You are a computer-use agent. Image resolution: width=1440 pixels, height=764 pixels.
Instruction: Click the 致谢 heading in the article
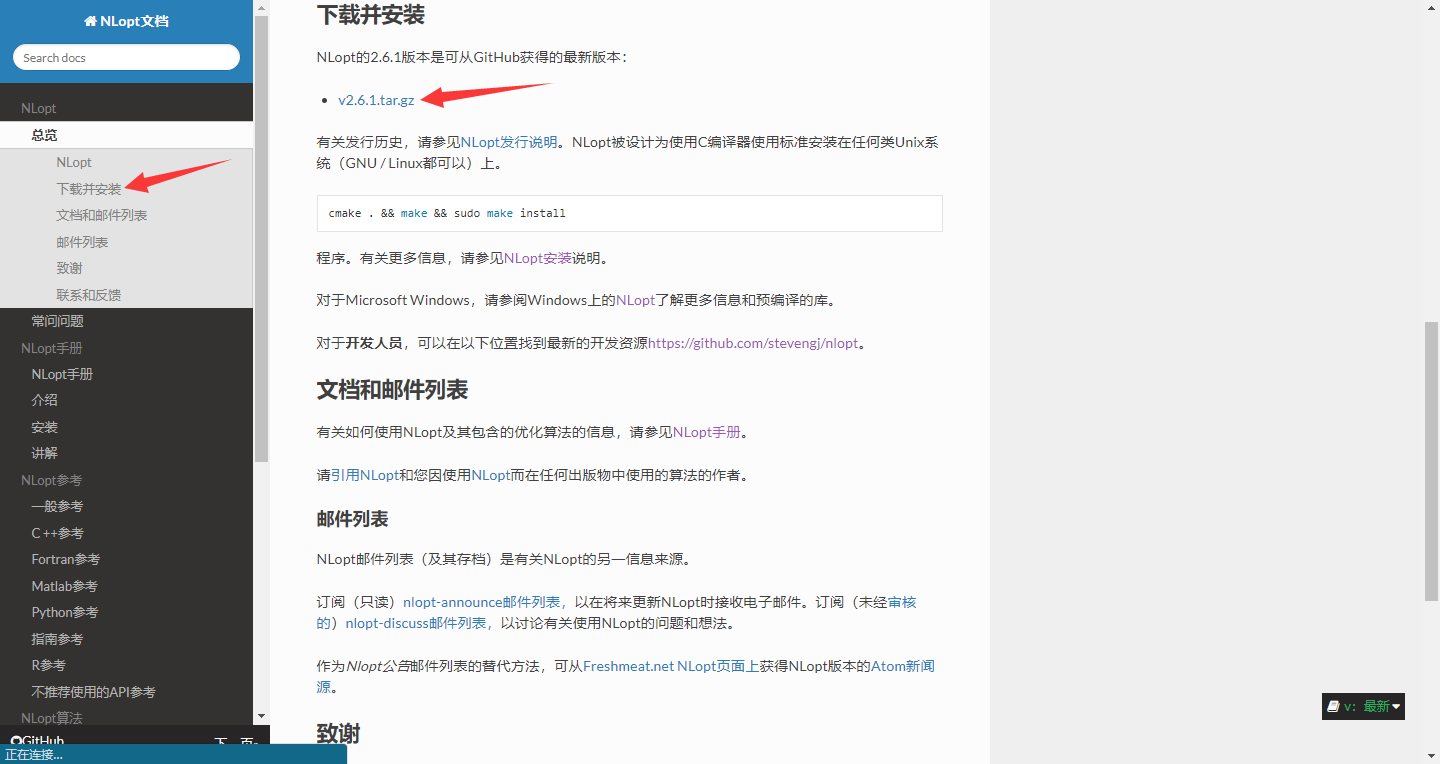coord(338,733)
